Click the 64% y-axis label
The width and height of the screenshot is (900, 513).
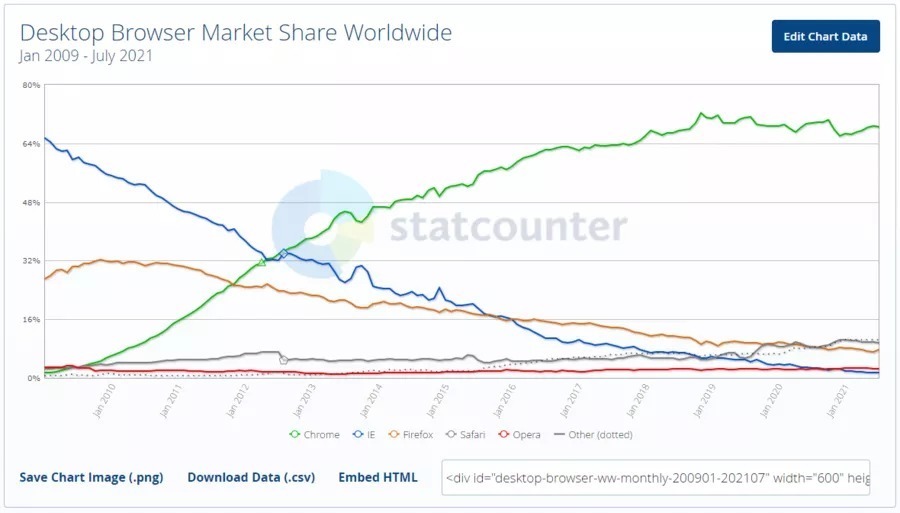[x=30, y=144]
